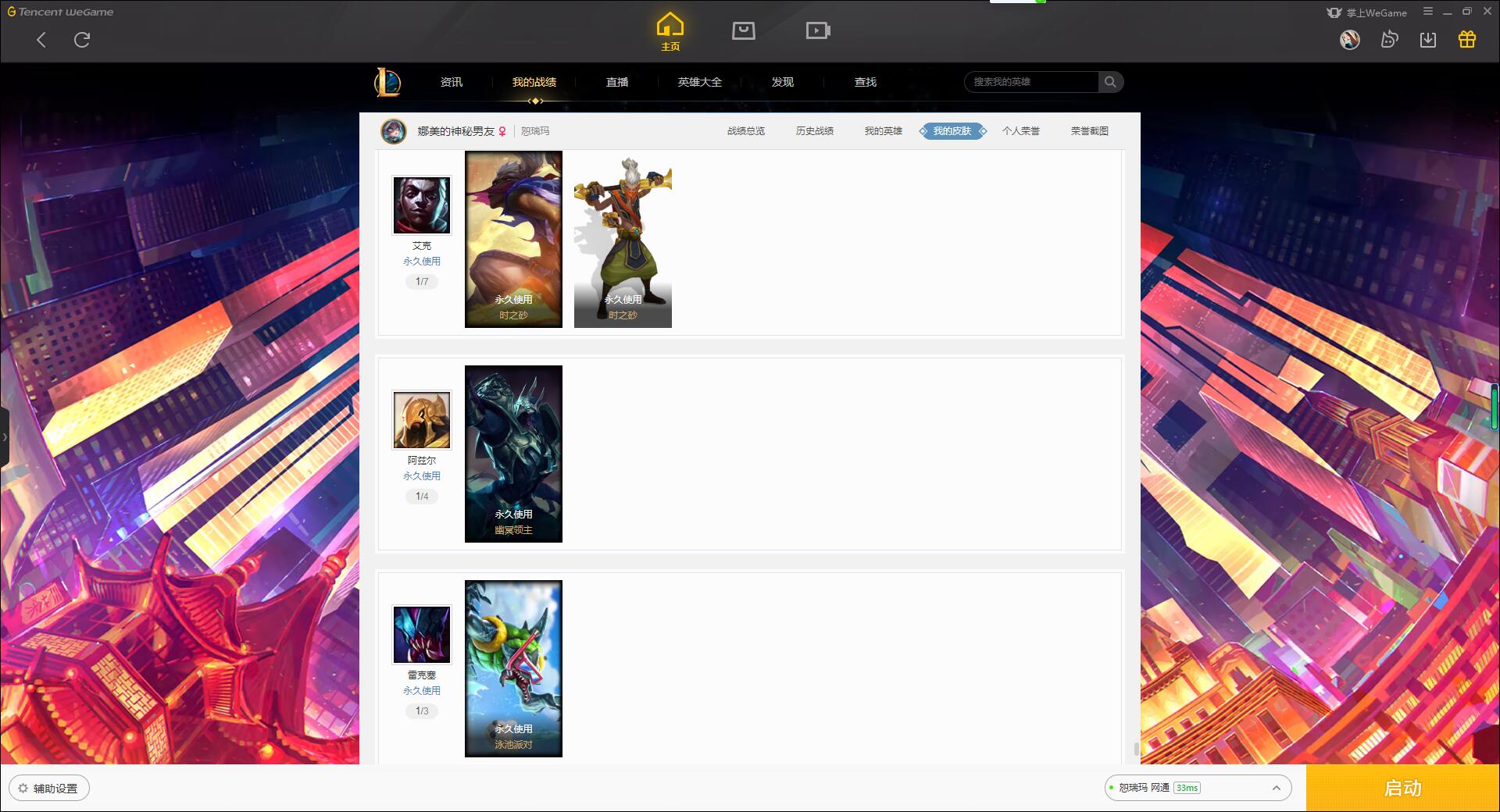Open the user avatar in the top right

1349,40
